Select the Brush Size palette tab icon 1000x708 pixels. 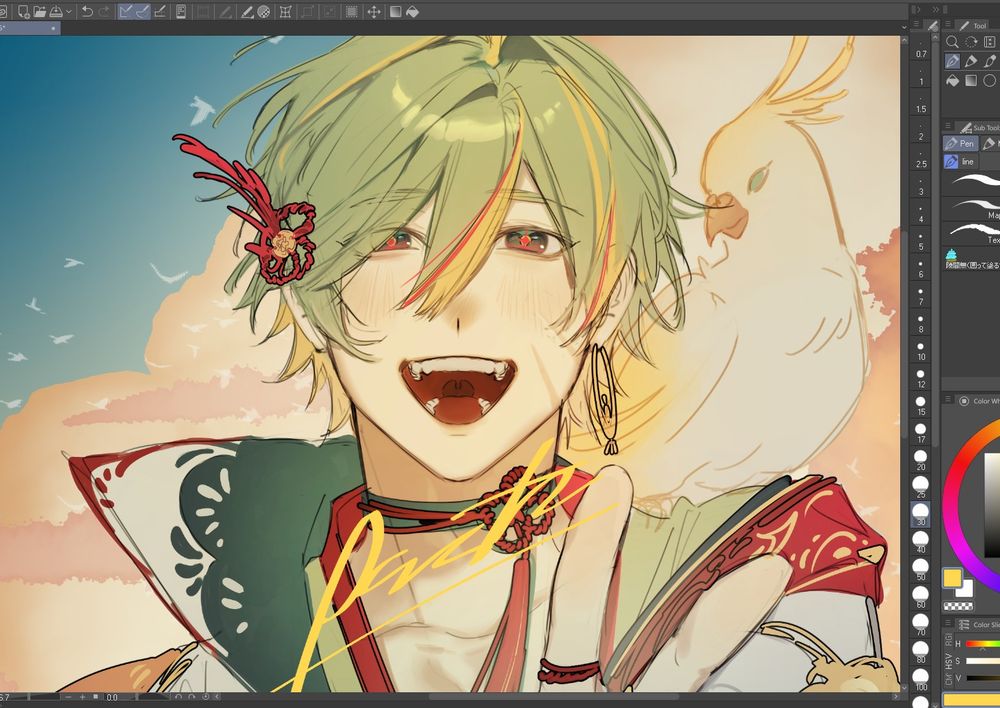[933, 25]
